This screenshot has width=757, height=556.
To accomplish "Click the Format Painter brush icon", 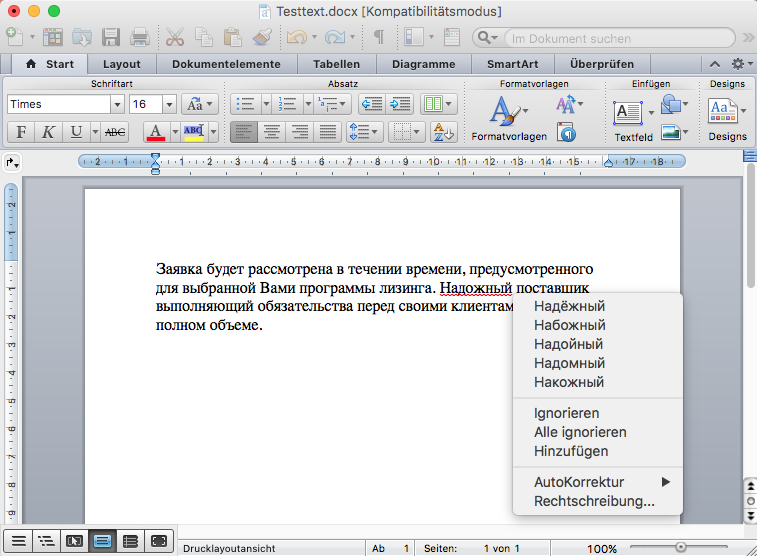I will click(x=262, y=38).
